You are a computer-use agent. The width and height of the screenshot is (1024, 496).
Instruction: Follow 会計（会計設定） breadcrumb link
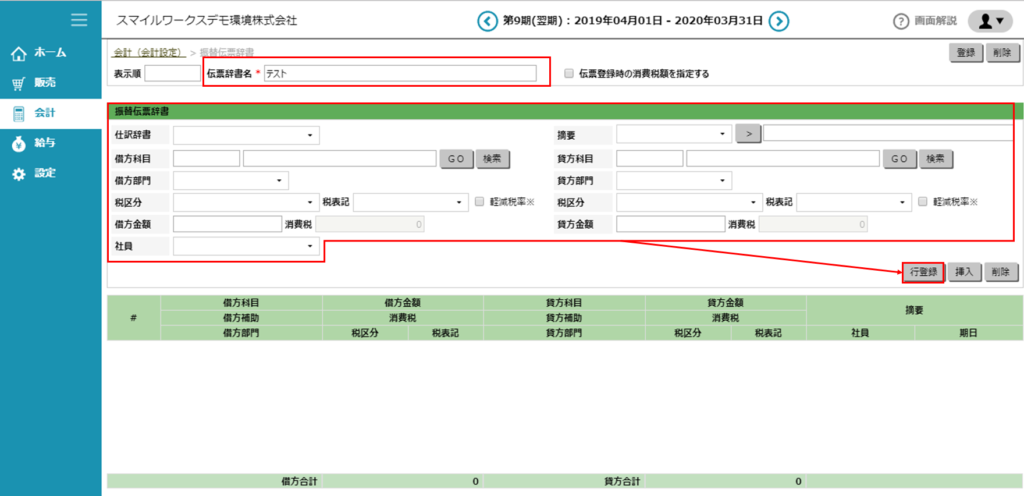150,52
